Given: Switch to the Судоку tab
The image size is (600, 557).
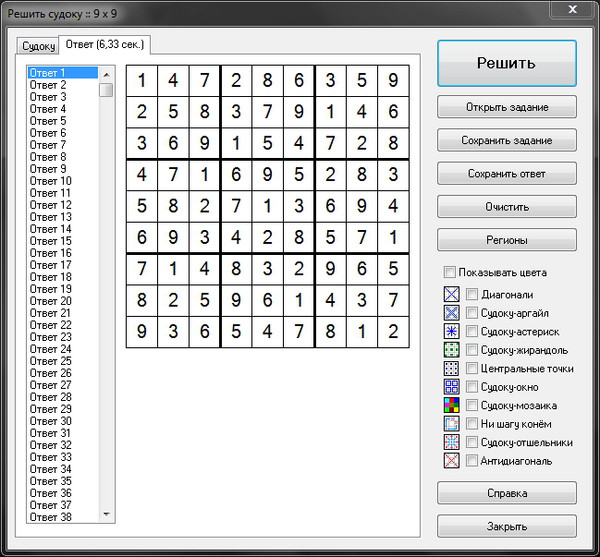Looking at the screenshot, I should point(38,46).
